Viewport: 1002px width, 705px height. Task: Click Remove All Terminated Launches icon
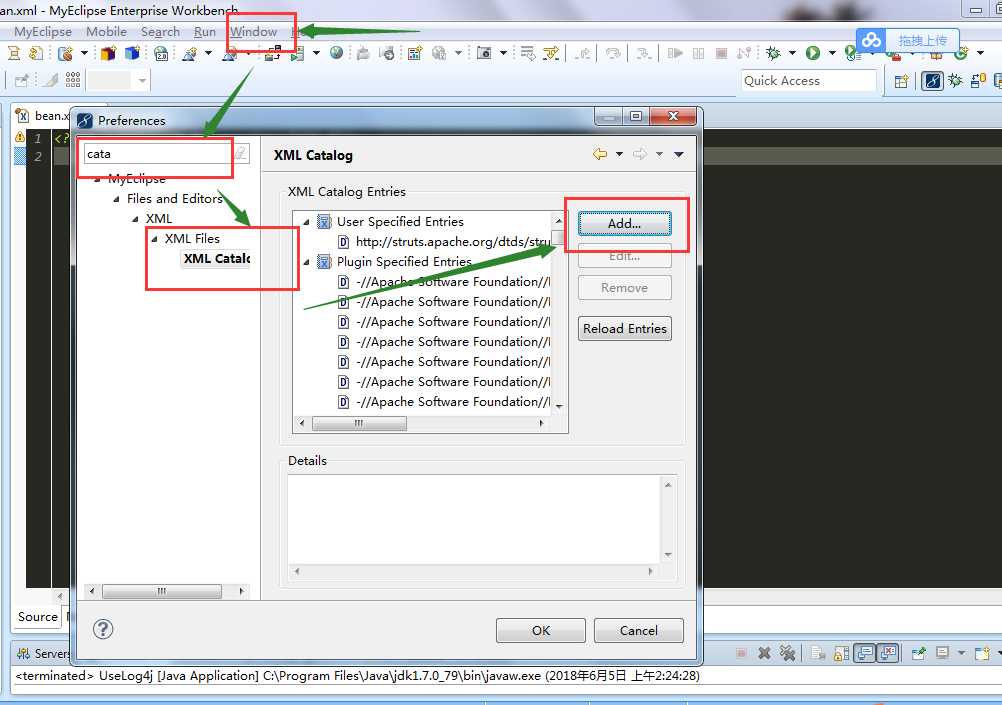788,653
